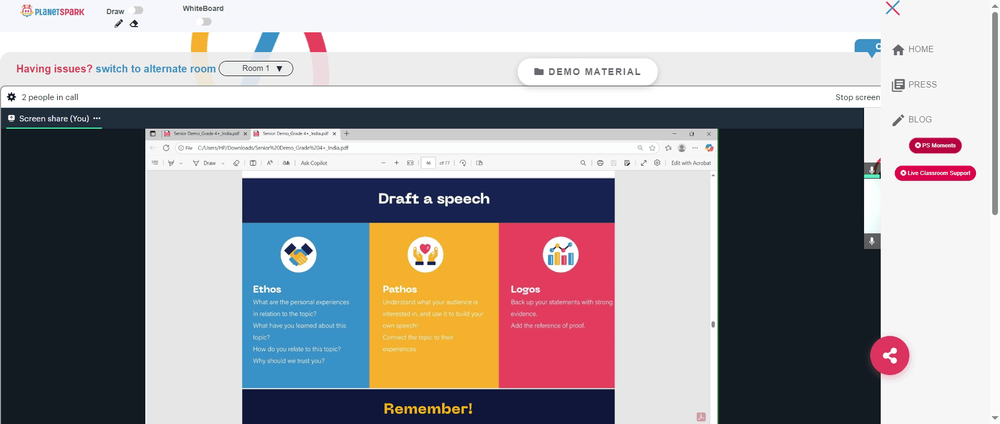Image resolution: width=1000 pixels, height=424 pixels.
Task: Open the PDF table of contents icon
Action: [x=154, y=163]
